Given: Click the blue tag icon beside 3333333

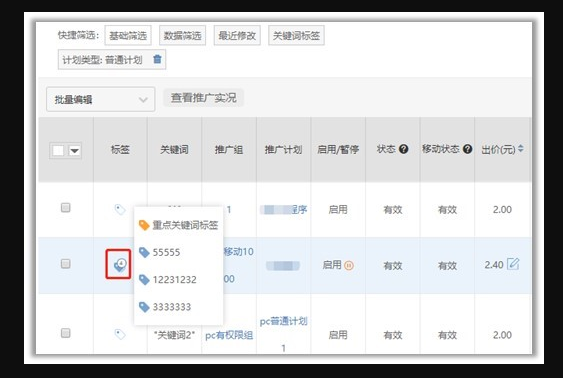Looking at the screenshot, I should click(144, 307).
